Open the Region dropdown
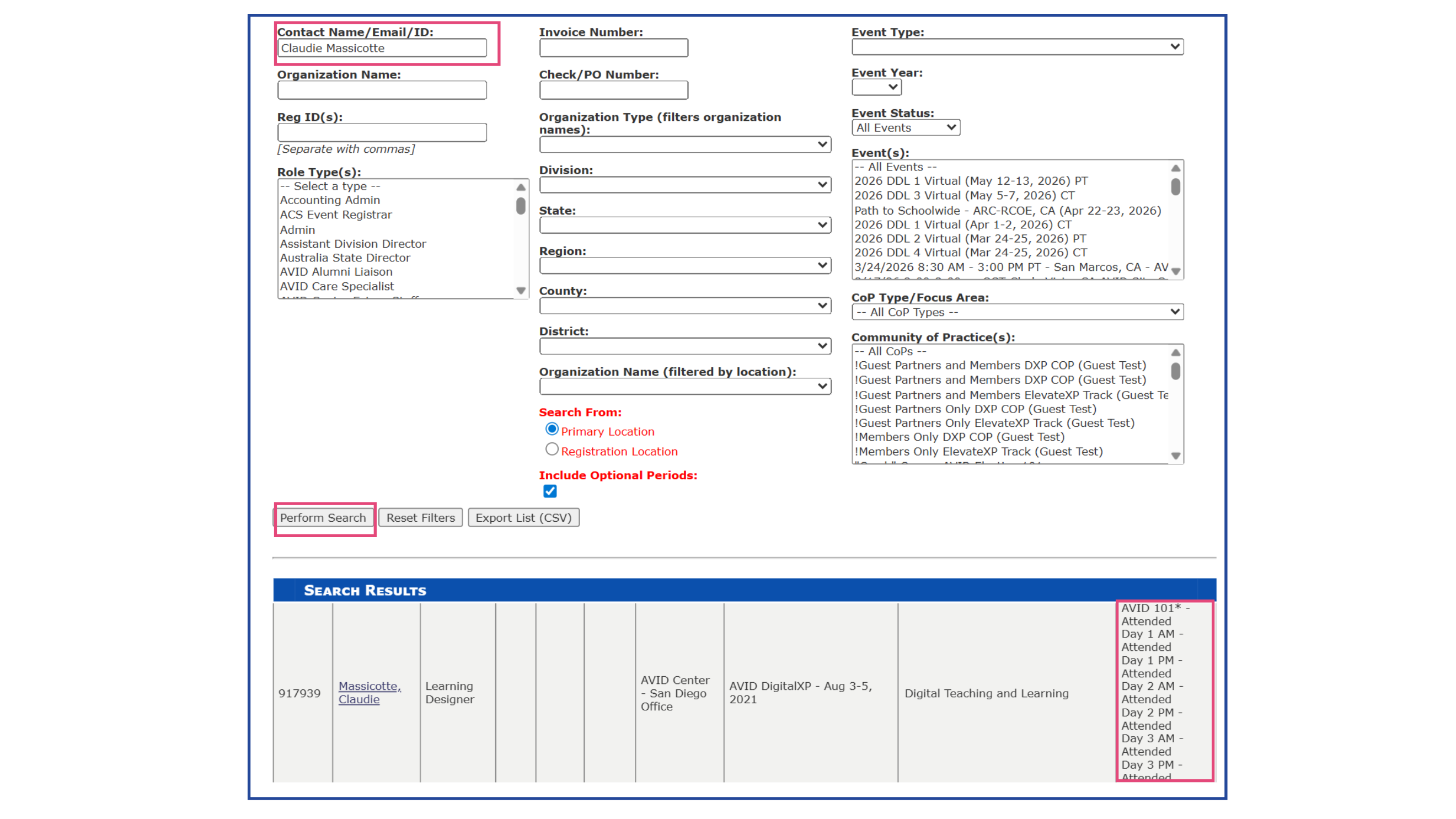1456x819 pixels. click(685, 266)
